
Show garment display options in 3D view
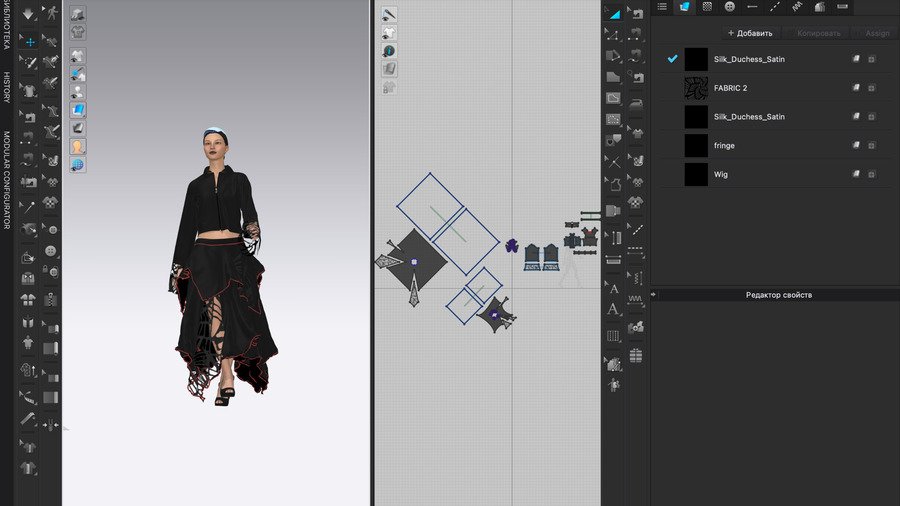77,56
